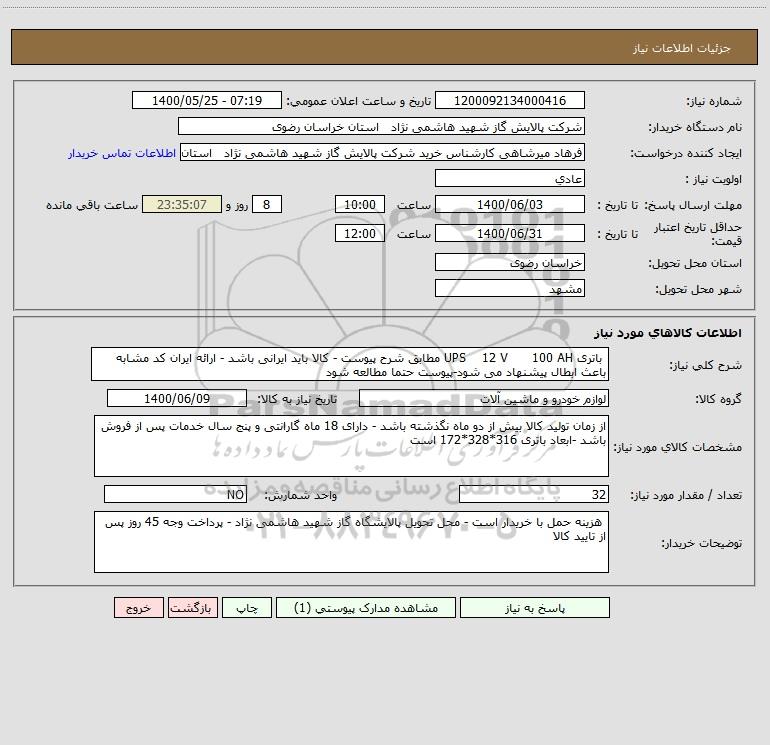Click the خروج exit button

[138, 608]
